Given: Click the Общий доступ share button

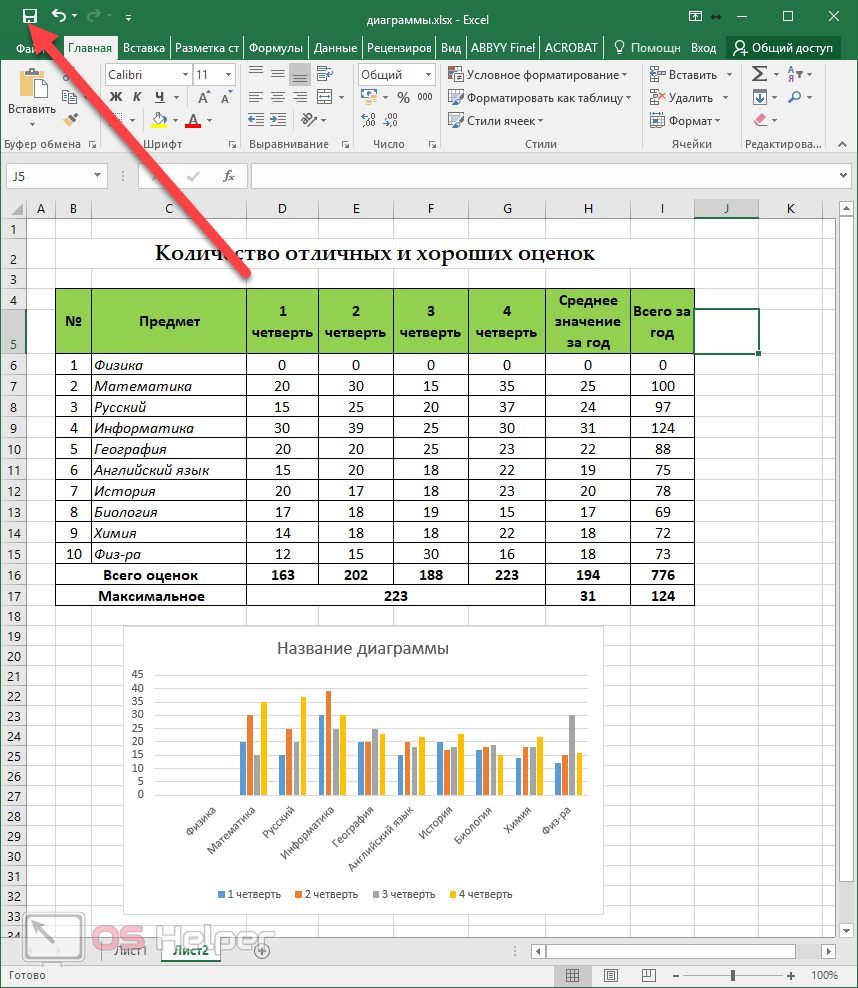Looking at the screenshot, I should 782,47.
